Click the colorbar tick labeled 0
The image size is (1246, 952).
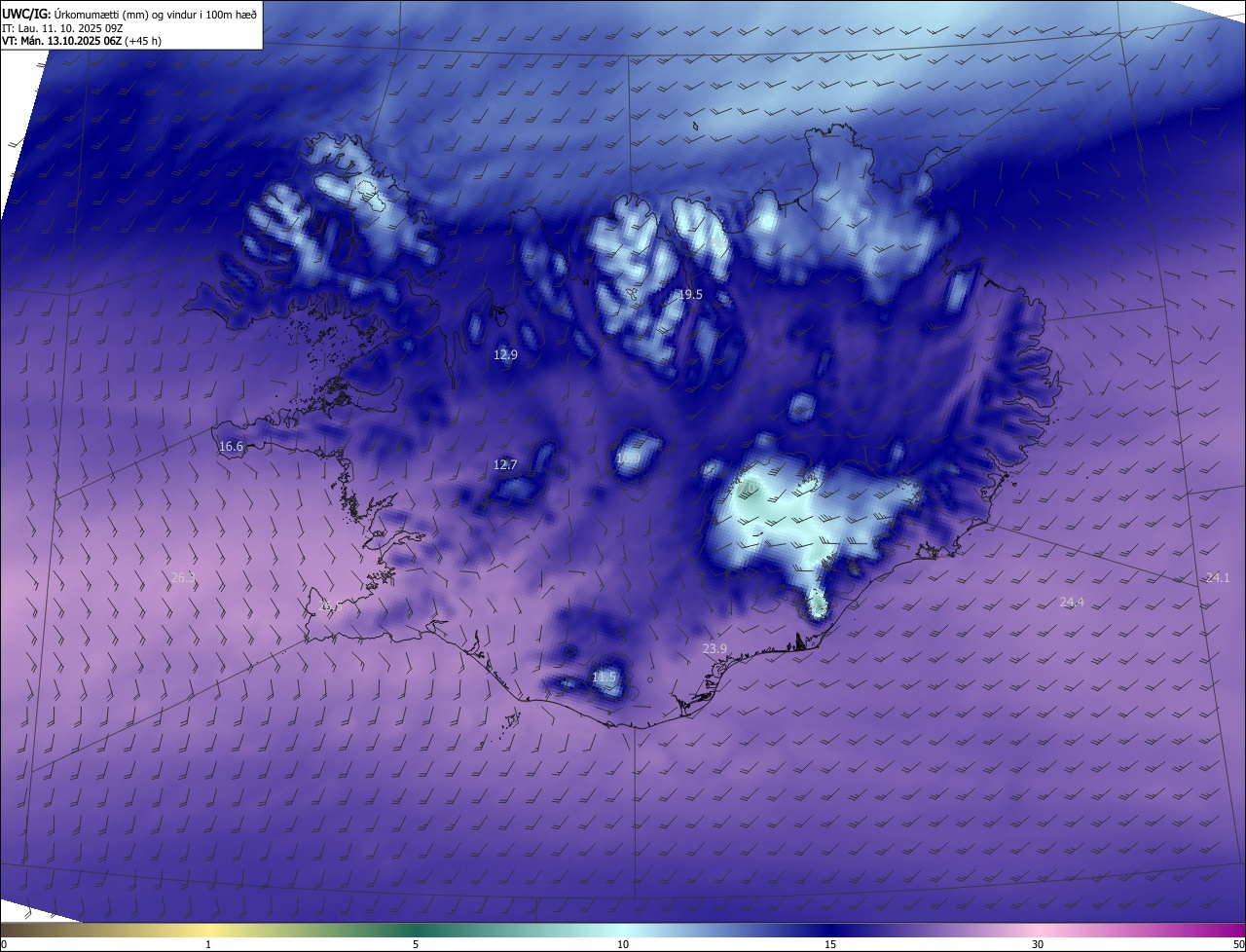(3, 944)
